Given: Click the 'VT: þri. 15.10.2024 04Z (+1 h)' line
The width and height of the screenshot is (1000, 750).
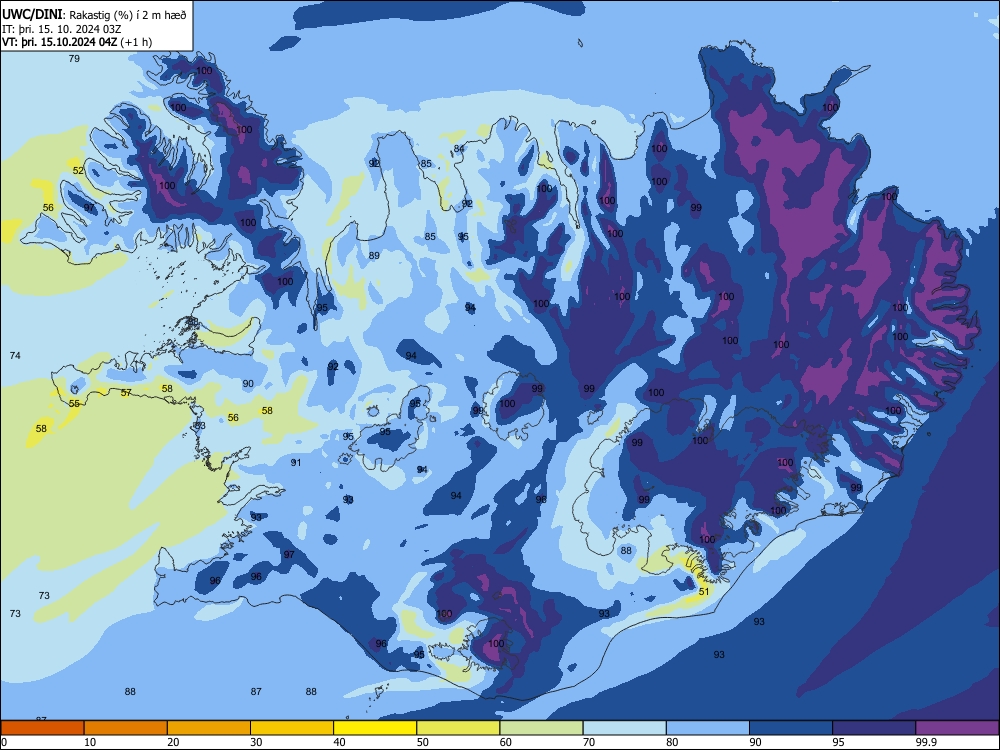Looking at the screenshot, I should pos(77,42).
